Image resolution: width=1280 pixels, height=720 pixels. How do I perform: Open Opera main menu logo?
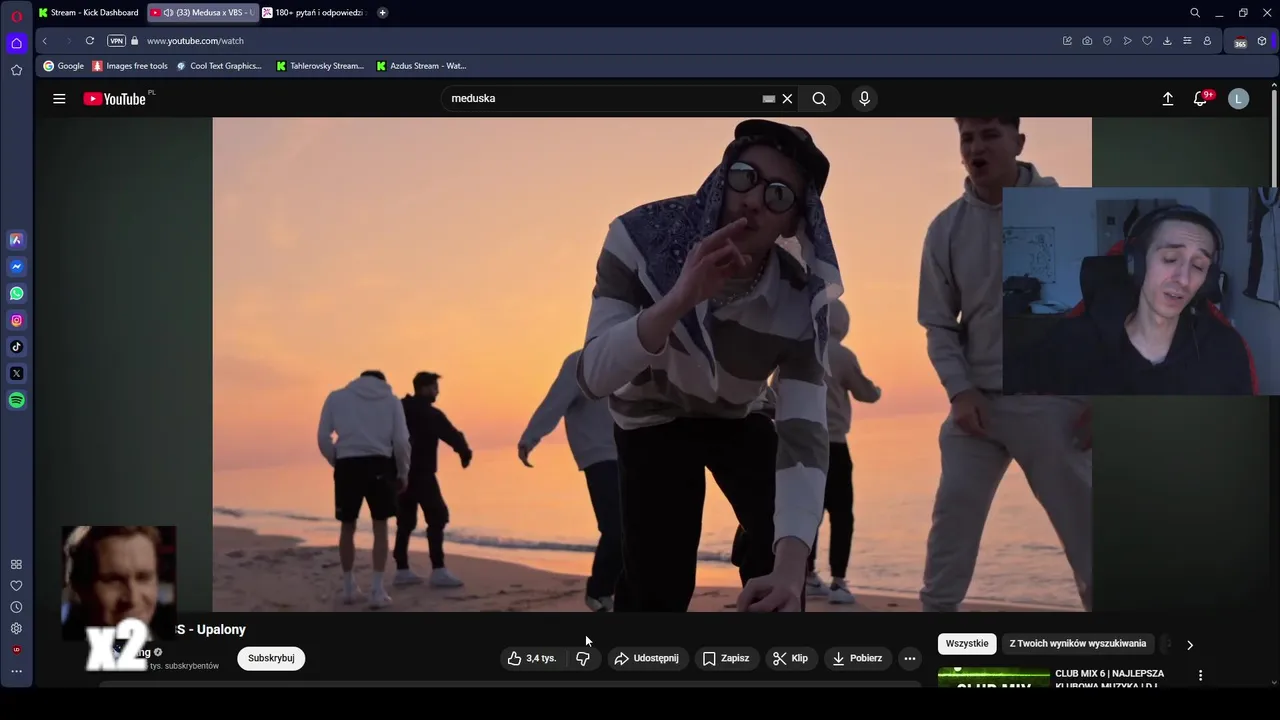pyautogui.click(x=16, y=15)
